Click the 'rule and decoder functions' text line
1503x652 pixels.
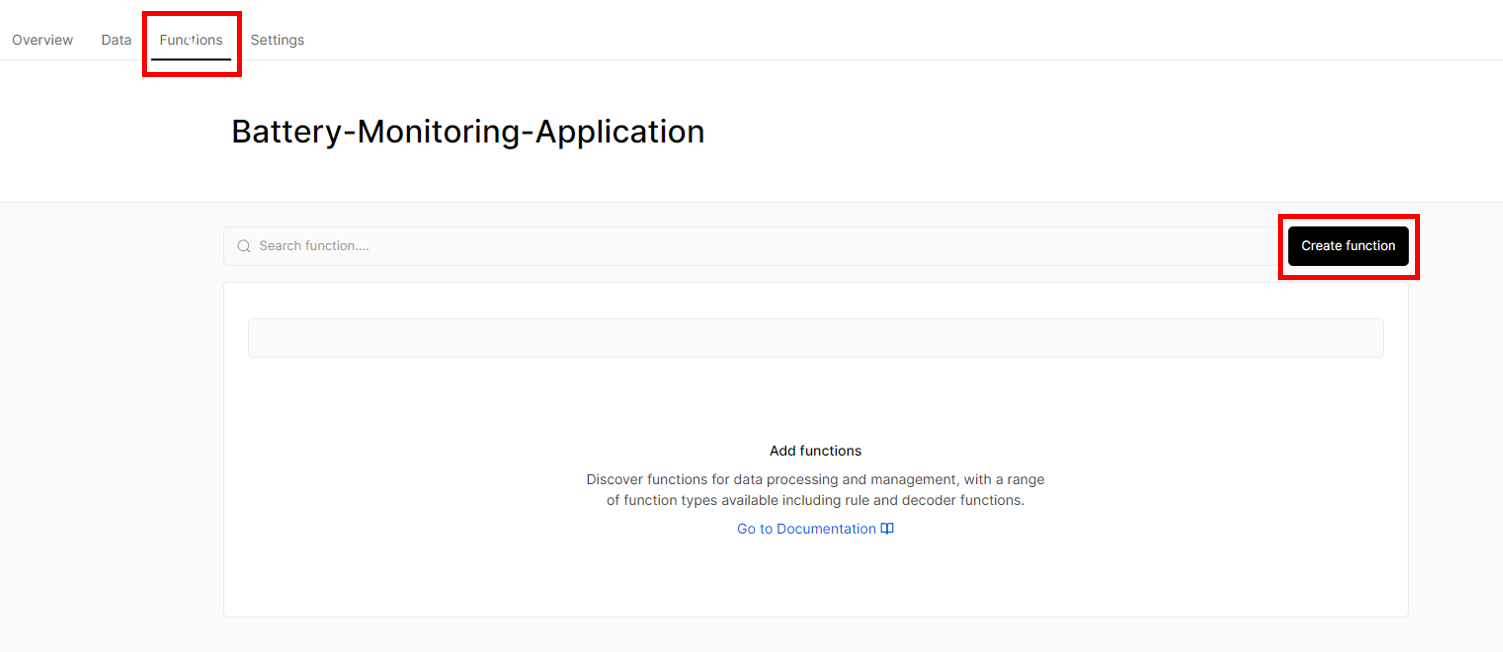815,500
